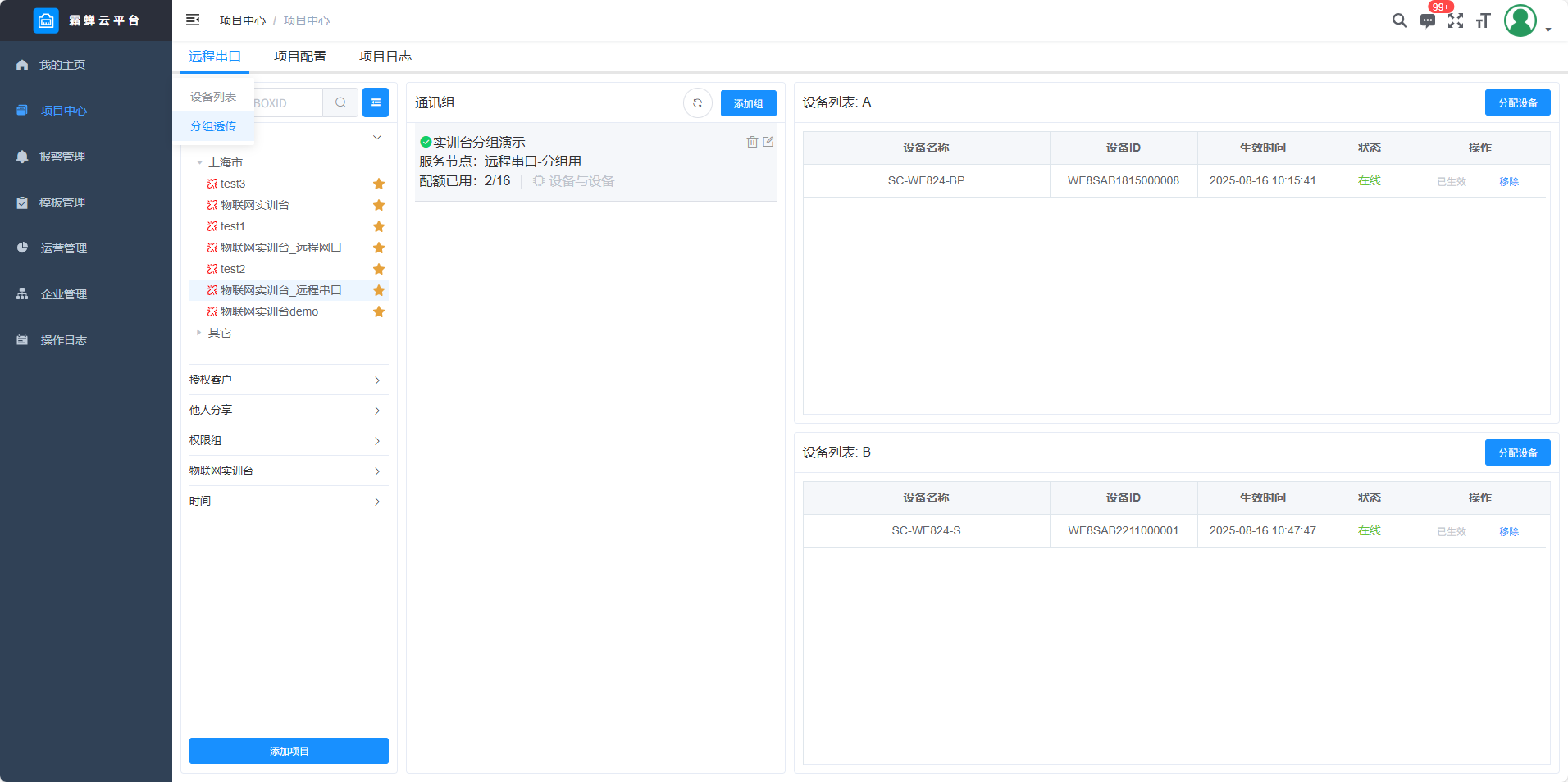Screen dimensions: 1568x782
Task: Click the search magnifier icon in top bar
Action: [1399, 20]
